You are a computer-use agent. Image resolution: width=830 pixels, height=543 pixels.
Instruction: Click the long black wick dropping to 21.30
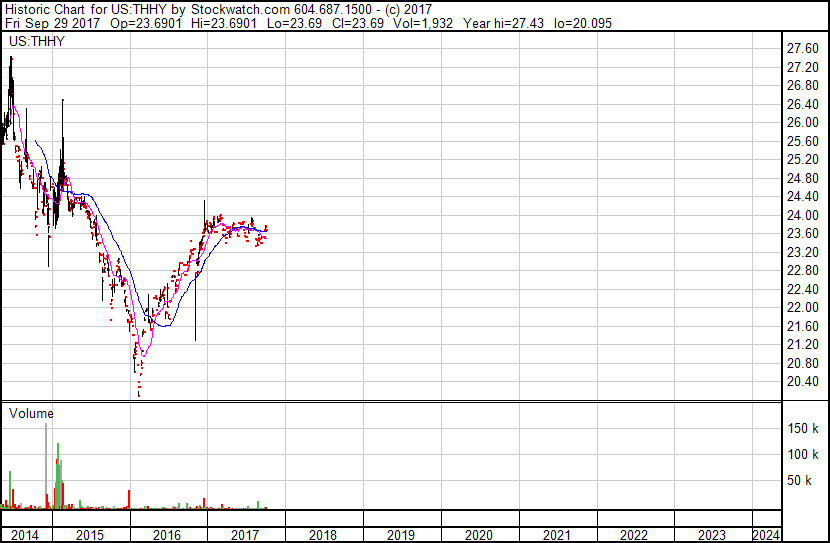pos(195,307)
